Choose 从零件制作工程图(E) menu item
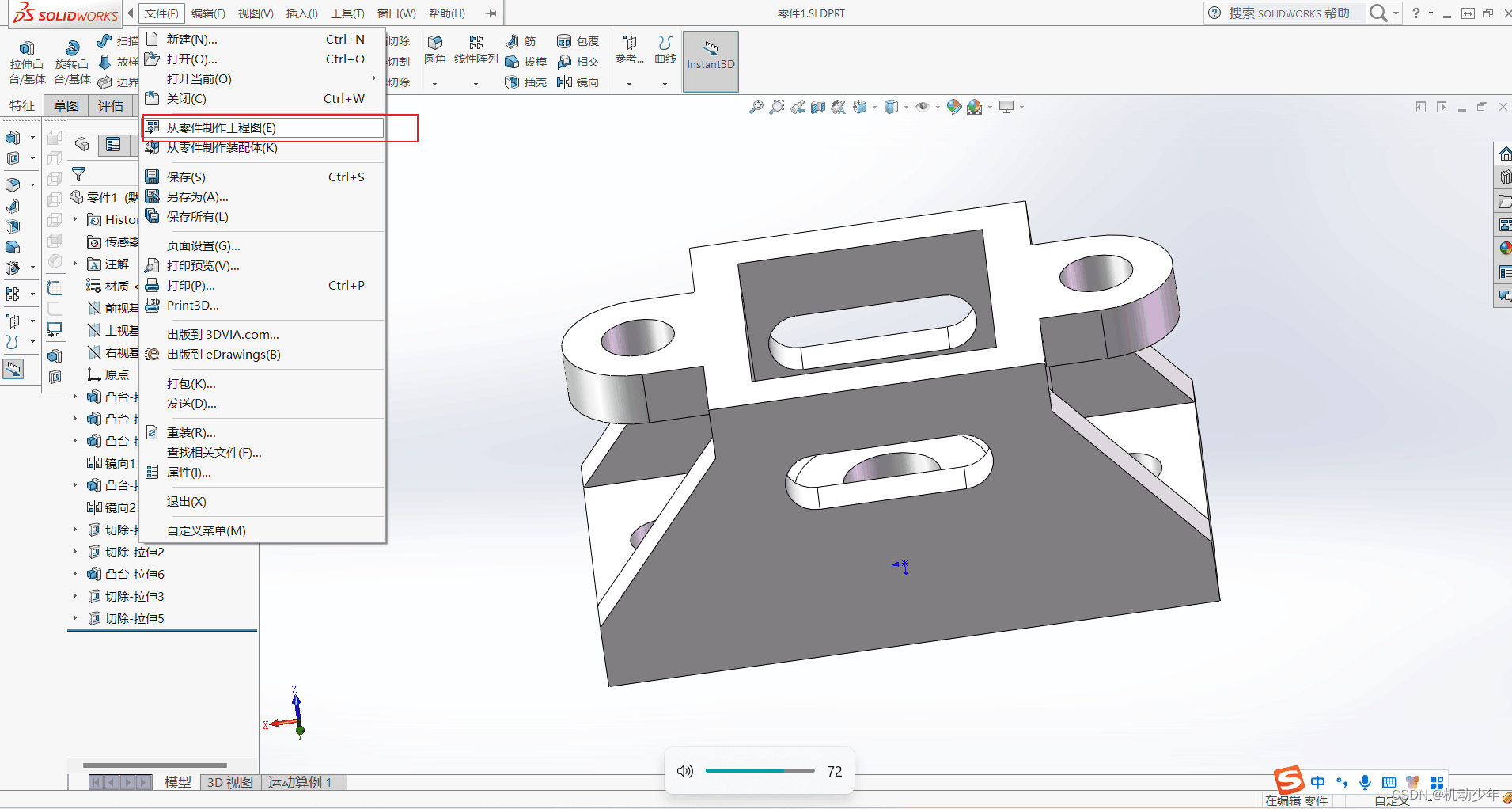The image size is (1512, 809). coord(263,127)
